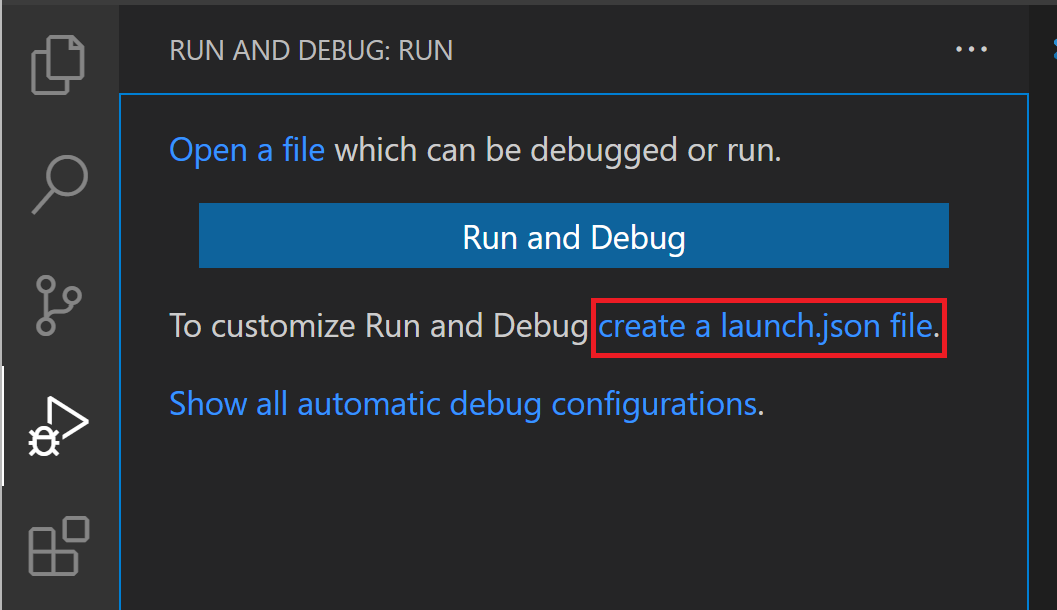Image resolution: width=1057 pixels, height=610 pixels.
Task: Select the Run and Debug activity bar icon
Action: click(x=57, y=423)
